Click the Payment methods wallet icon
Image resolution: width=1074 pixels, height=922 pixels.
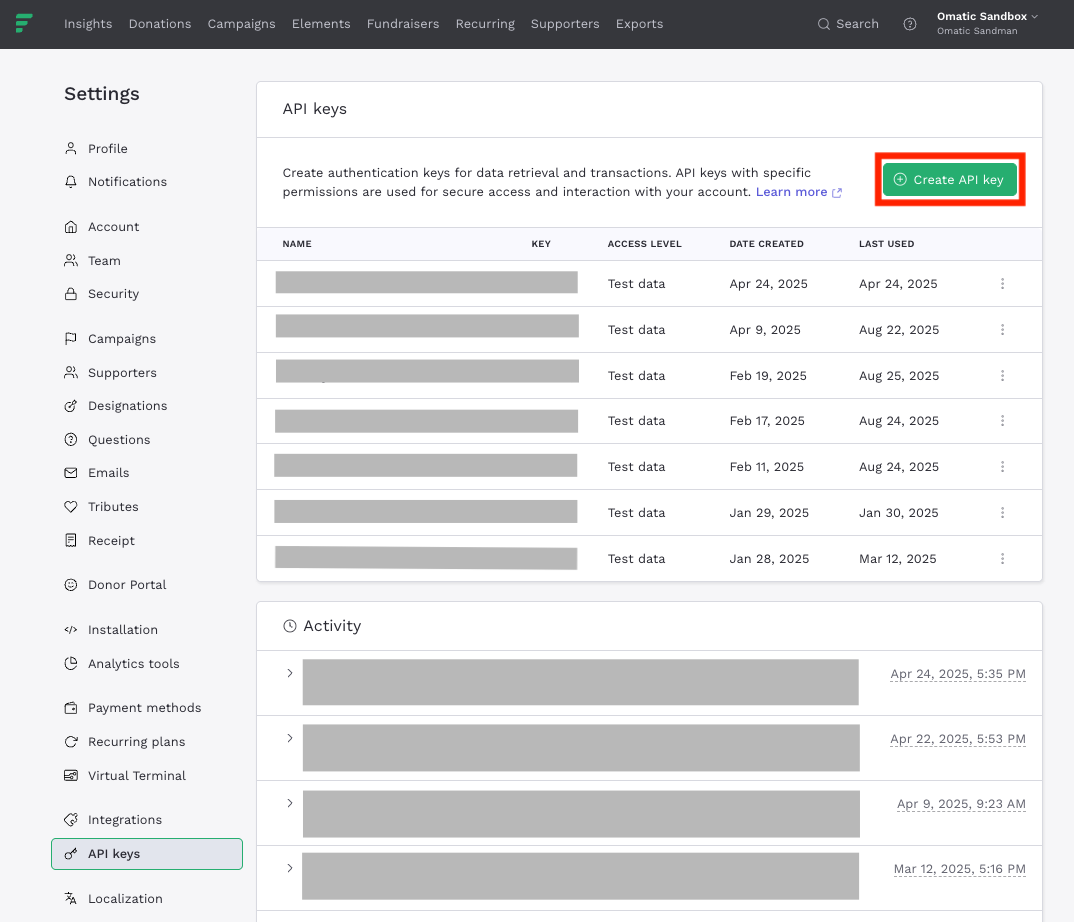pyautogui.click(x=71, y=708)
